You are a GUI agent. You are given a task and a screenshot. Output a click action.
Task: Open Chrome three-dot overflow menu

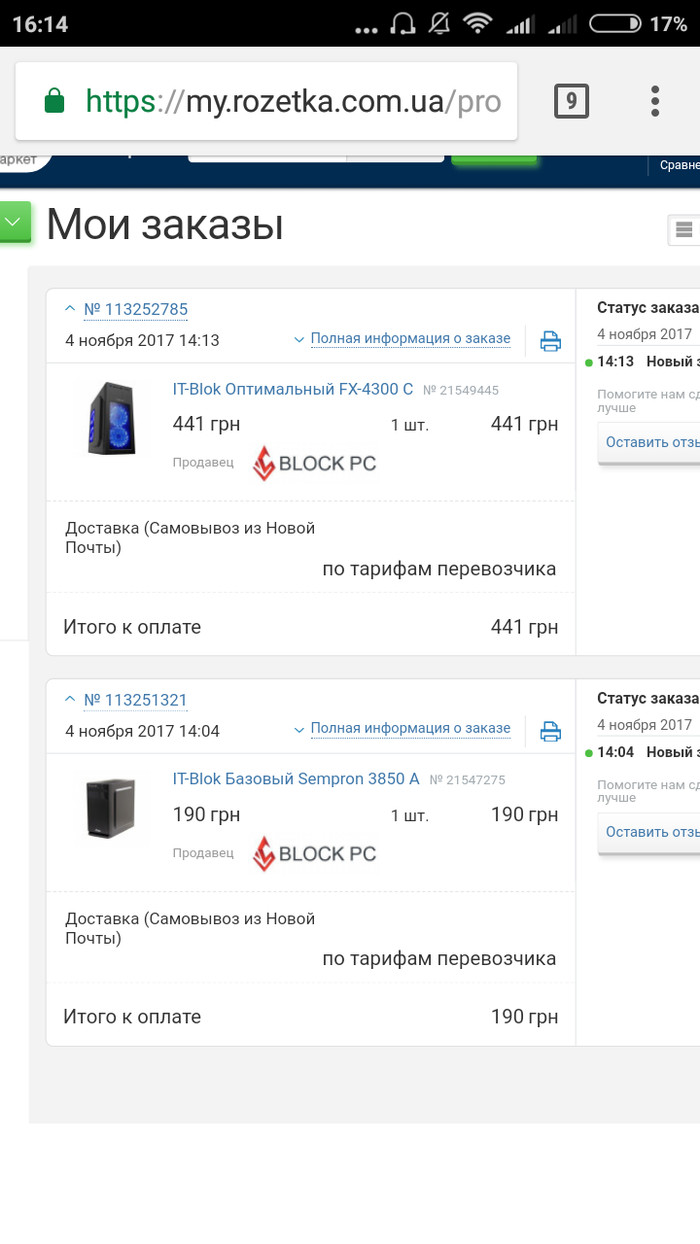pyautogui.click(x=655, y=101)
